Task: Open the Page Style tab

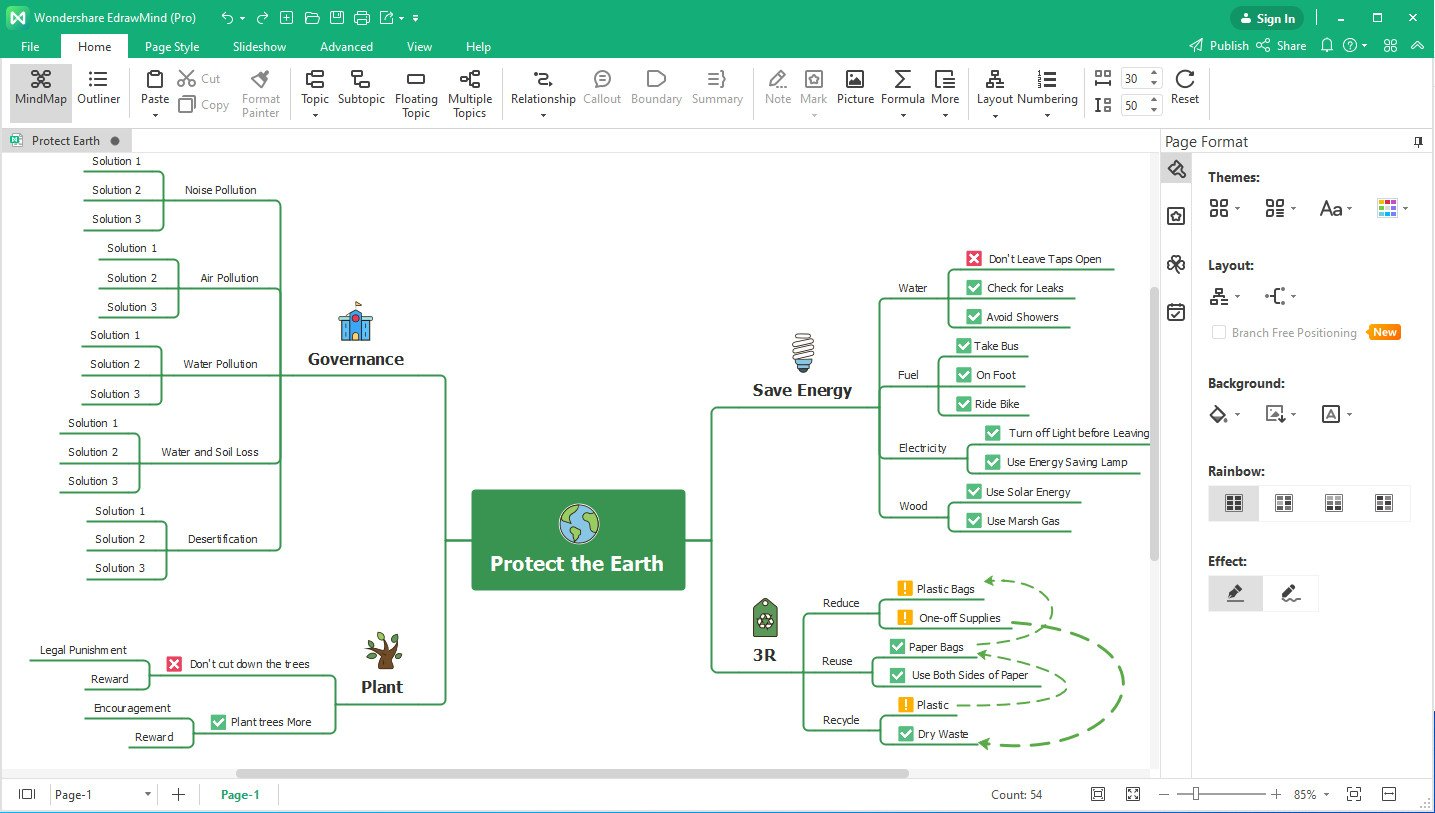Action: (x=172, y=46)
